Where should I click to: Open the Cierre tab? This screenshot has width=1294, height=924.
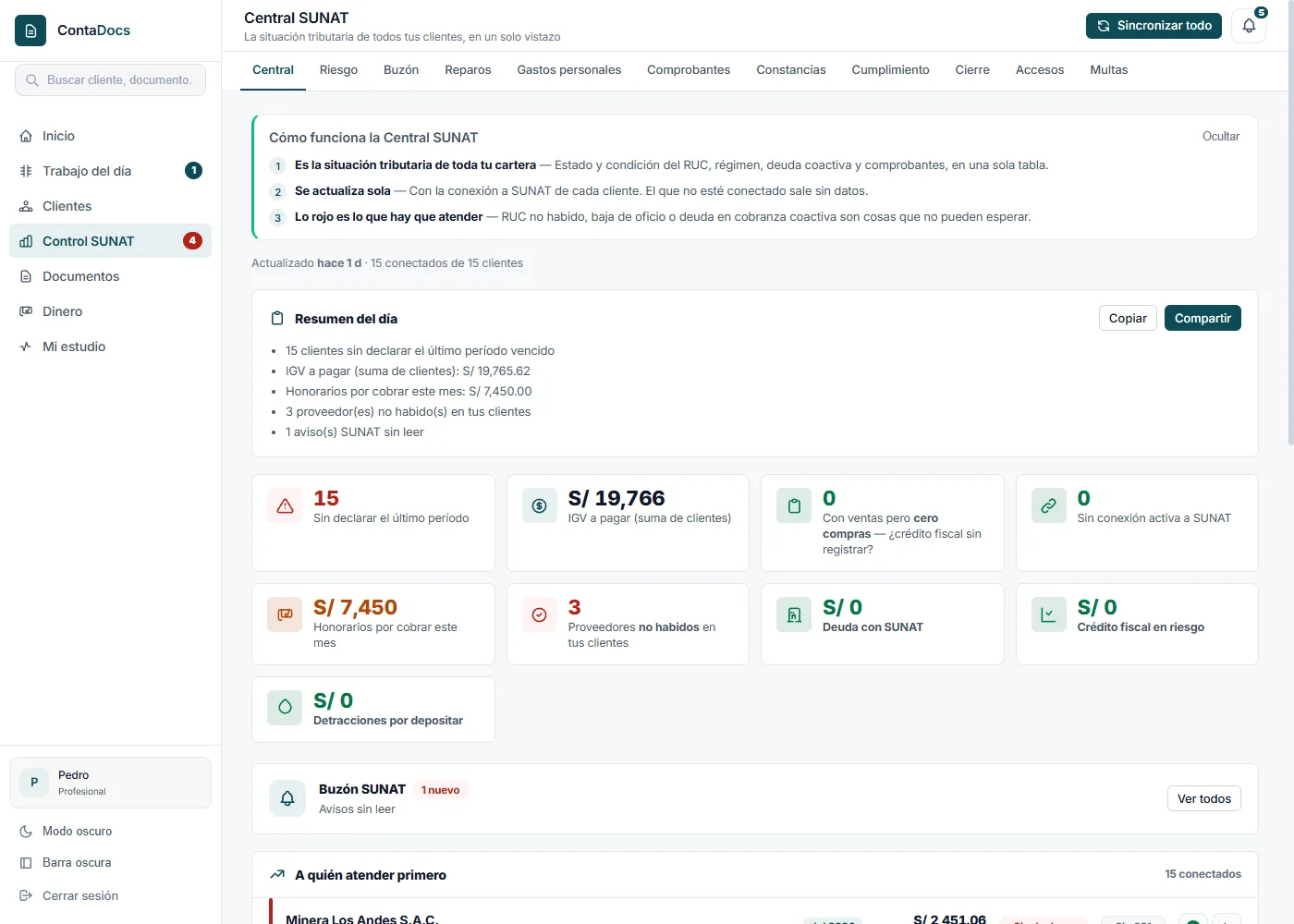pyautogui.click(x=972, y=70)
